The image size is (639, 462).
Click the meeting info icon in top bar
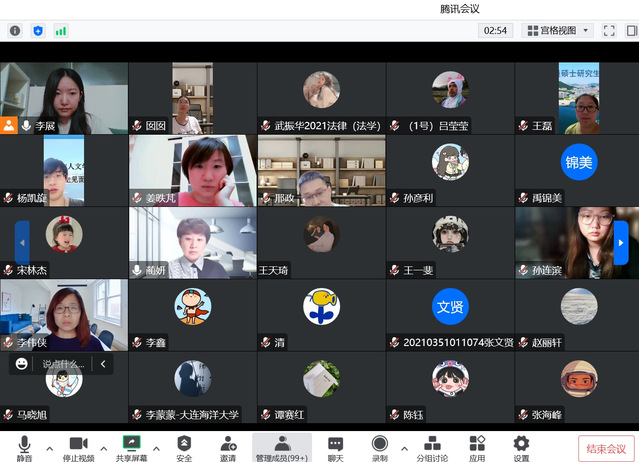point(15,30)
